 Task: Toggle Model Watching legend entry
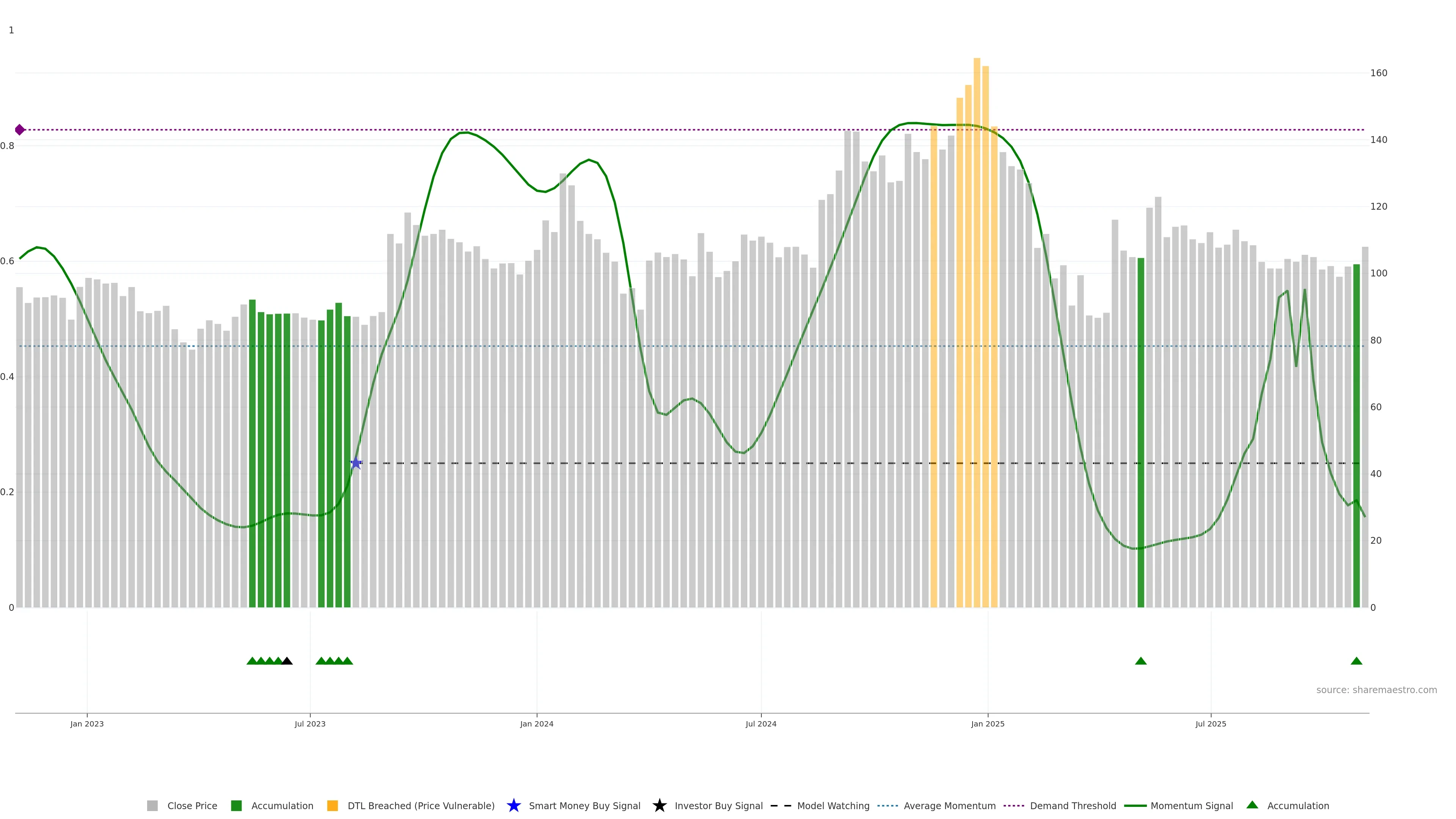[x=833, y=805]
